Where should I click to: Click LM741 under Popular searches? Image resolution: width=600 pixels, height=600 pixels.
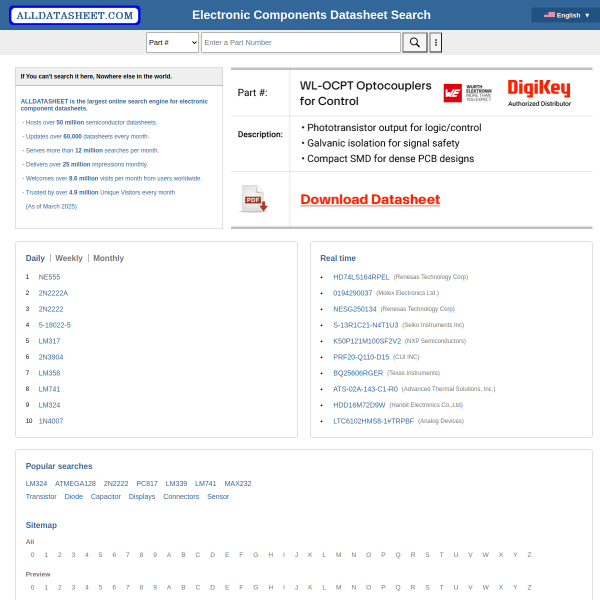click(206, 484)
